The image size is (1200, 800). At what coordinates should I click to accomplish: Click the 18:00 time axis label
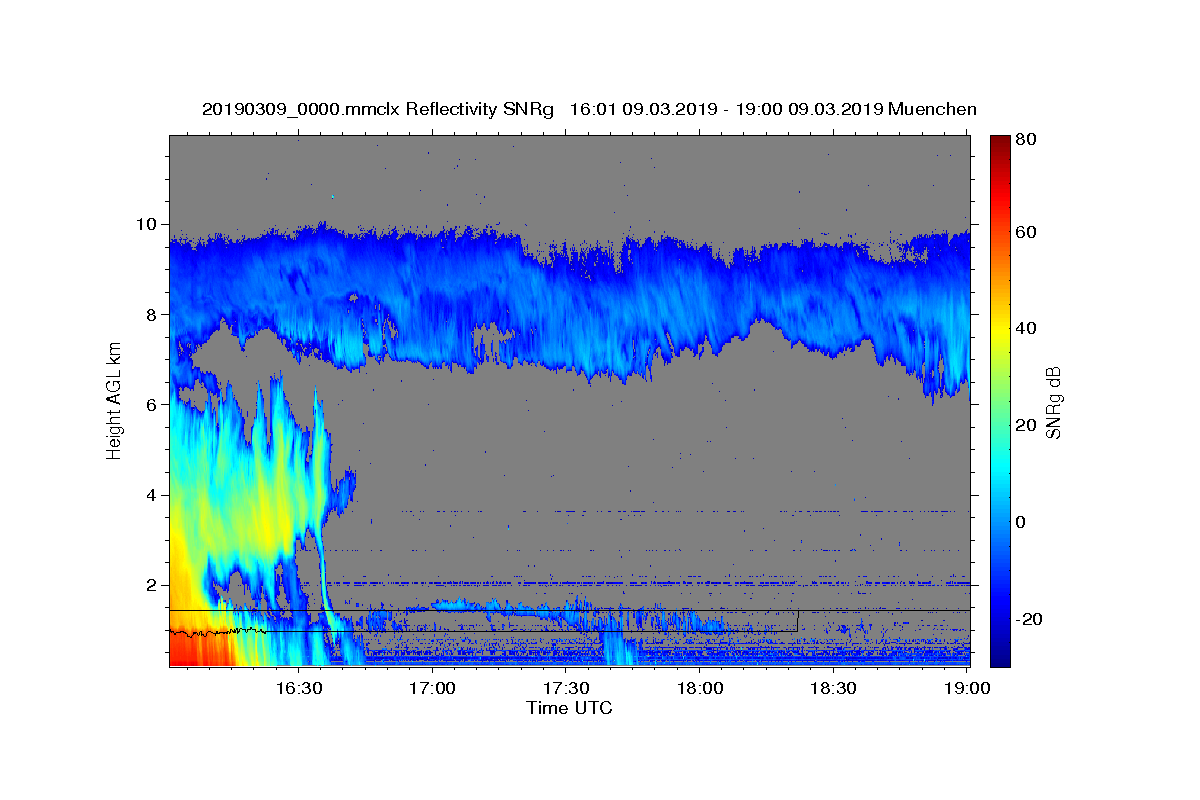[x=700, y=688]
